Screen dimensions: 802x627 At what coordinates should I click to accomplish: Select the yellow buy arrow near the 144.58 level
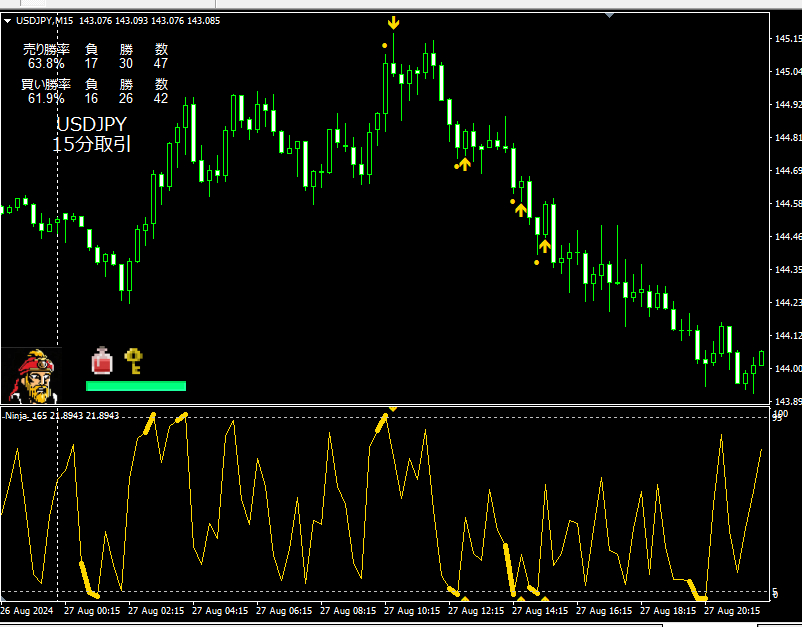(x=521, y=210)
